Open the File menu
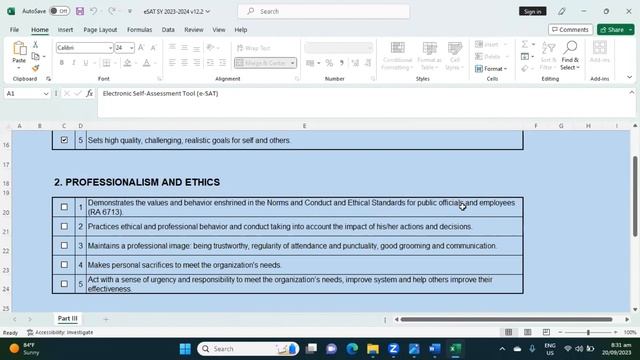This screenshot has height=360, width=640. click(x=14, y=30)
